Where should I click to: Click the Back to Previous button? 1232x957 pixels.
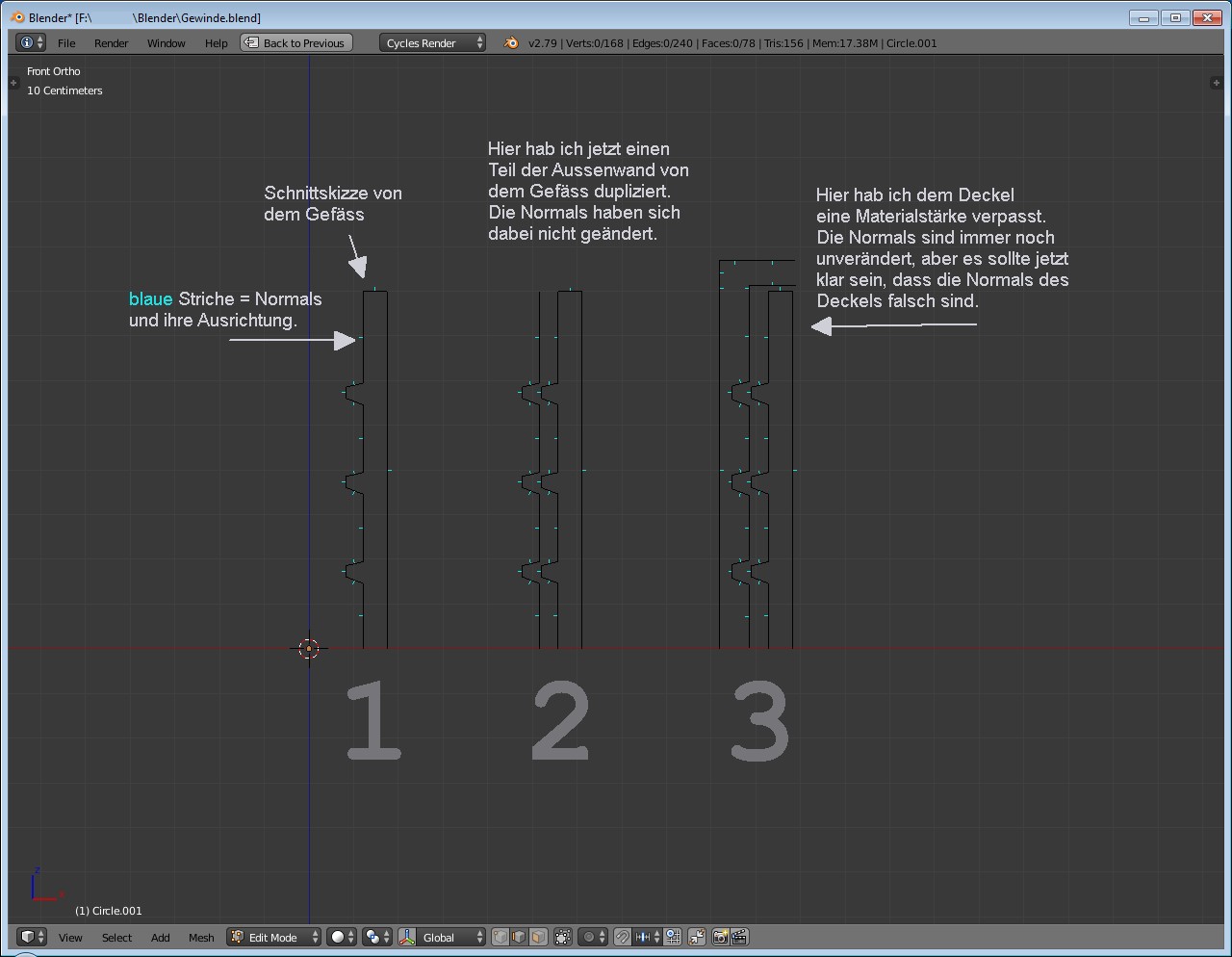295,42
